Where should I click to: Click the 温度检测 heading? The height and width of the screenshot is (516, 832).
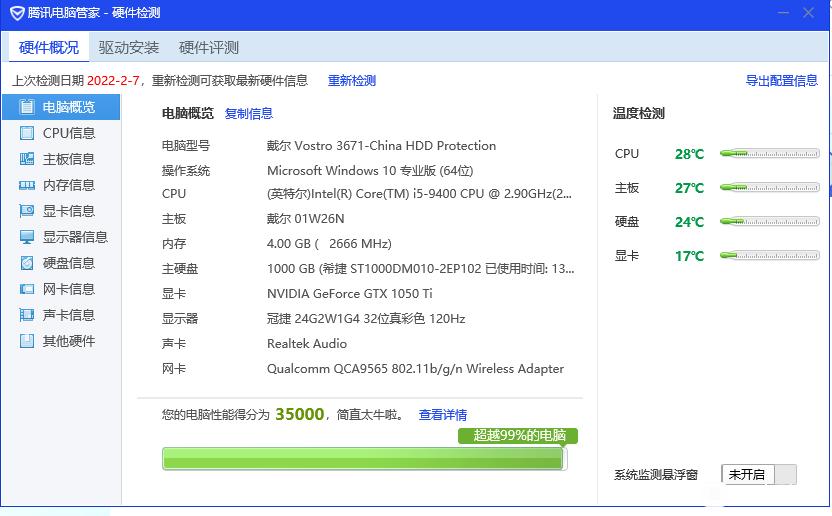638,113
